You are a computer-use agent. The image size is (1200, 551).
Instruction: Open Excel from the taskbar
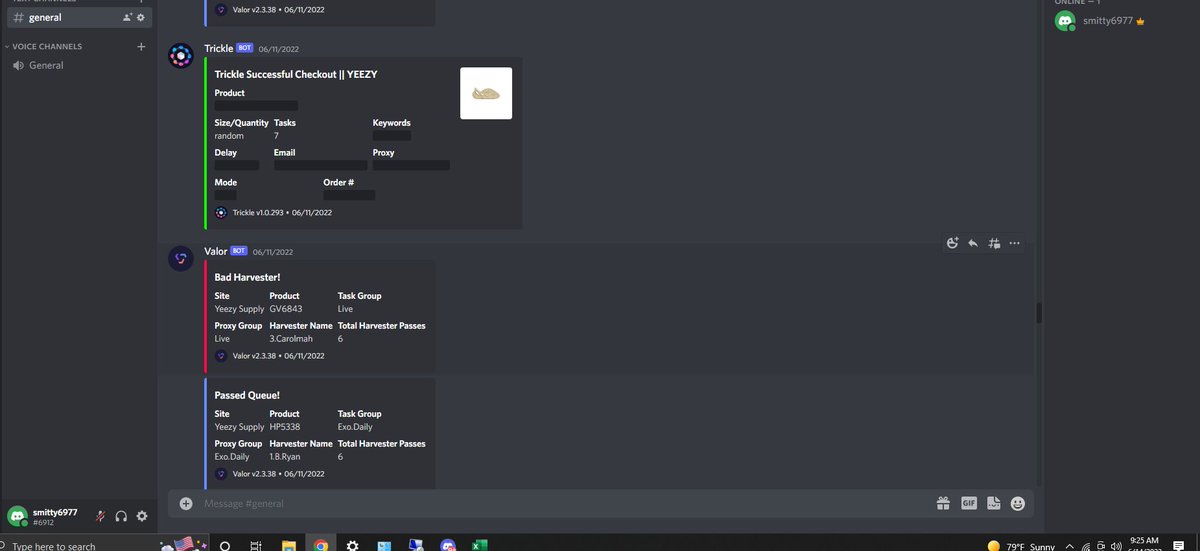coord(480,546)
